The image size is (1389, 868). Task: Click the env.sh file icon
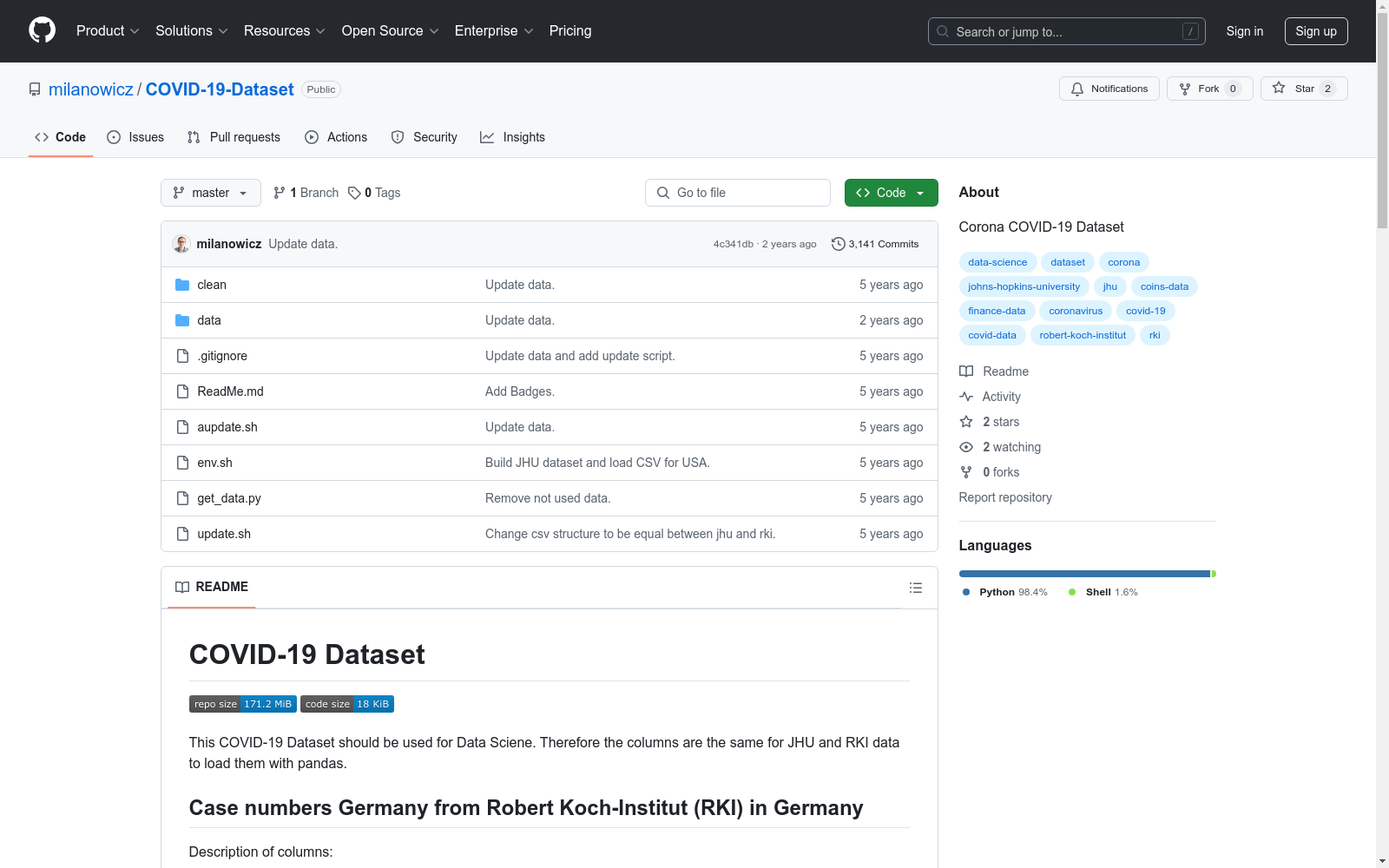point(182,463)
